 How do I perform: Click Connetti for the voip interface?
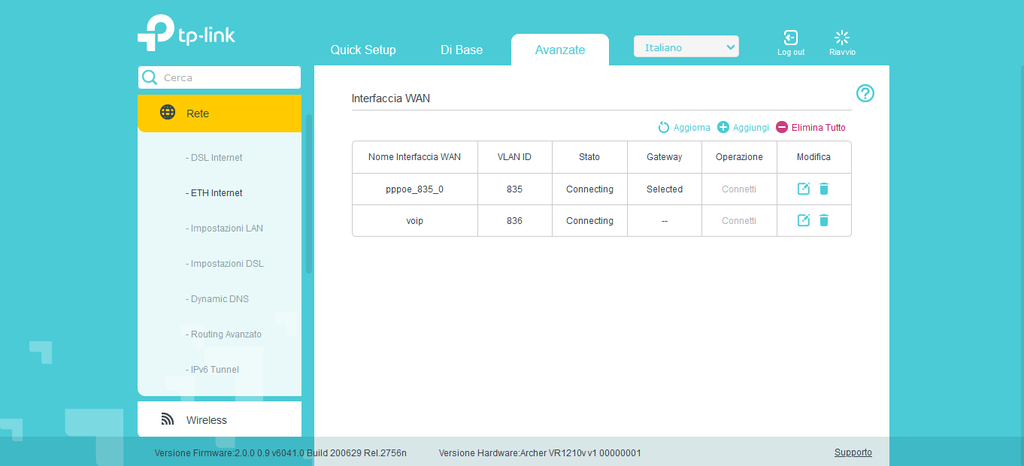pyautogui.click(x=739, y=220)
